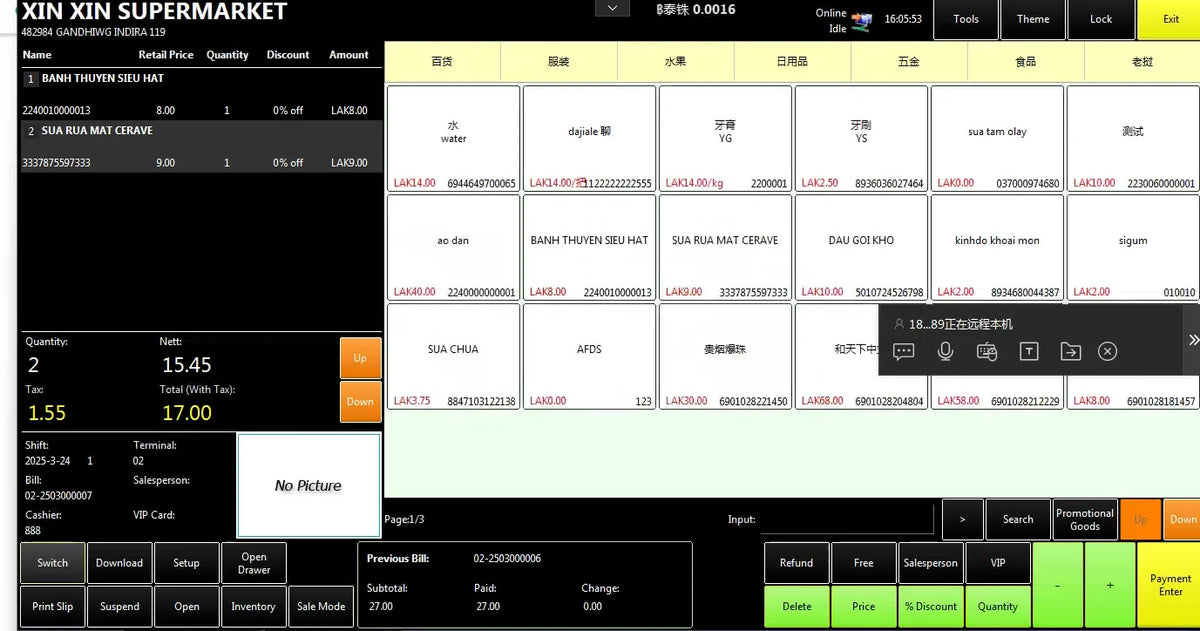Select the 日用品 category tab
1200x631 pixels.
coord(792,62)
